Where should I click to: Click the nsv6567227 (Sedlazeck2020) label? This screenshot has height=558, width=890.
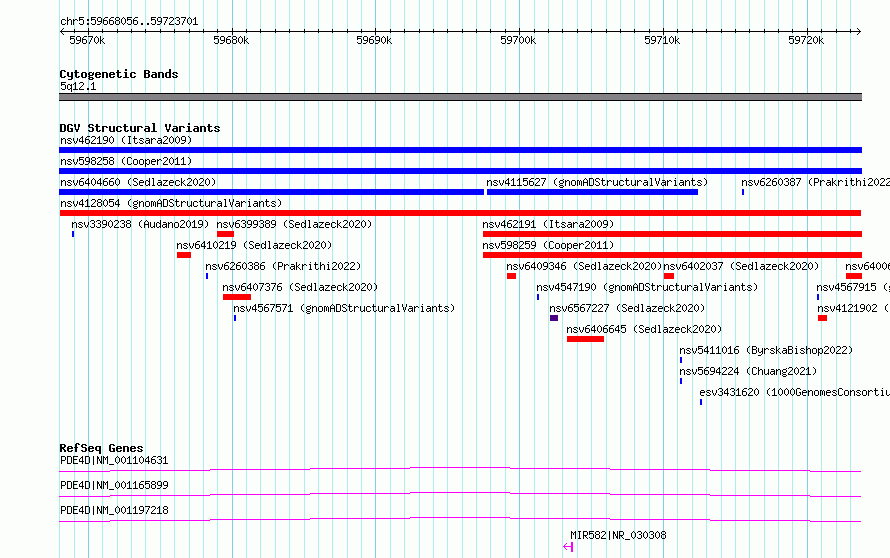pos(627,308)
